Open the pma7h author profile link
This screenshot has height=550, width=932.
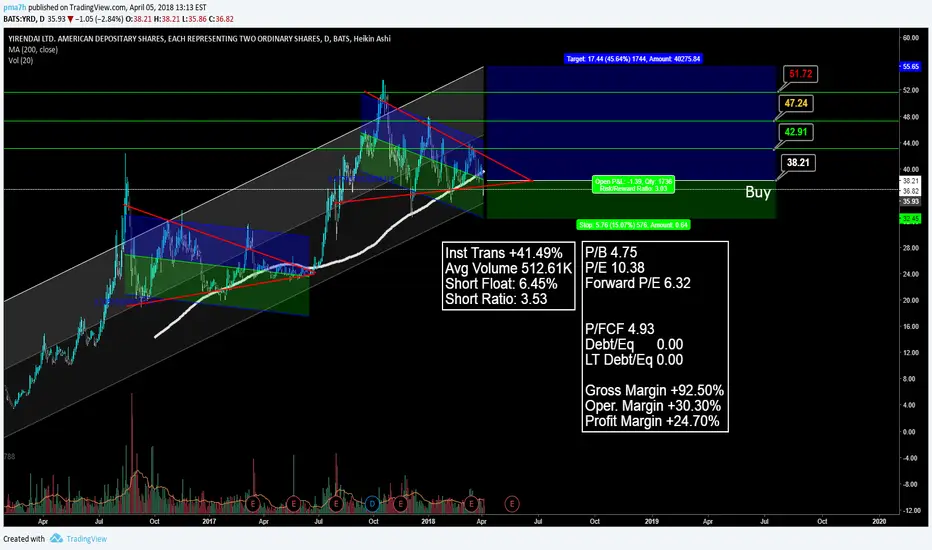(x=15, y=7)
